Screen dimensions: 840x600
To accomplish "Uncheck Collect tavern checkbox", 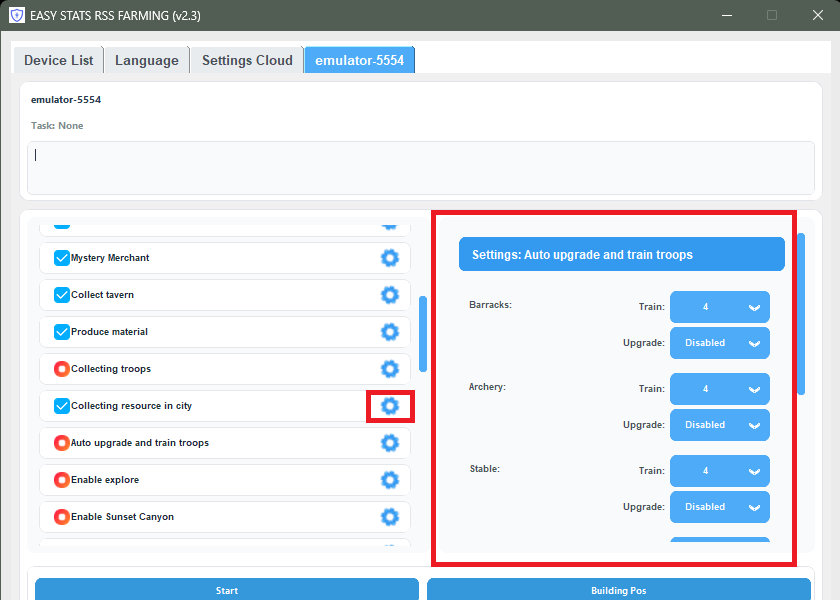I will click(x=62, y=295).
